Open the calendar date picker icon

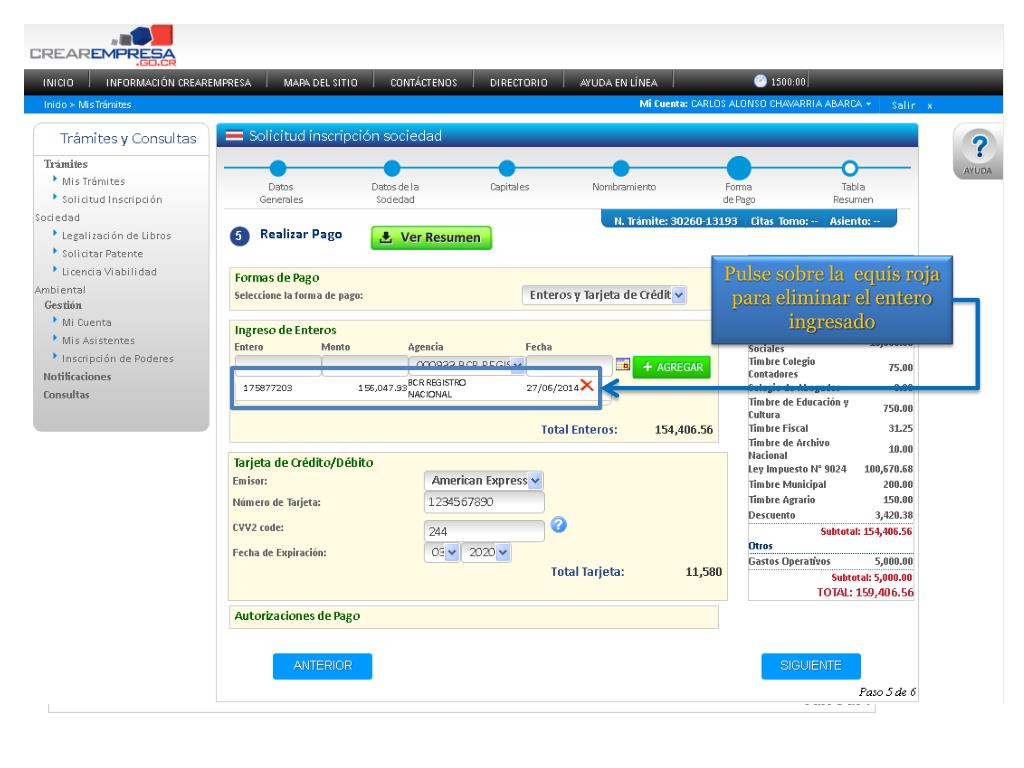coord(622,364)
